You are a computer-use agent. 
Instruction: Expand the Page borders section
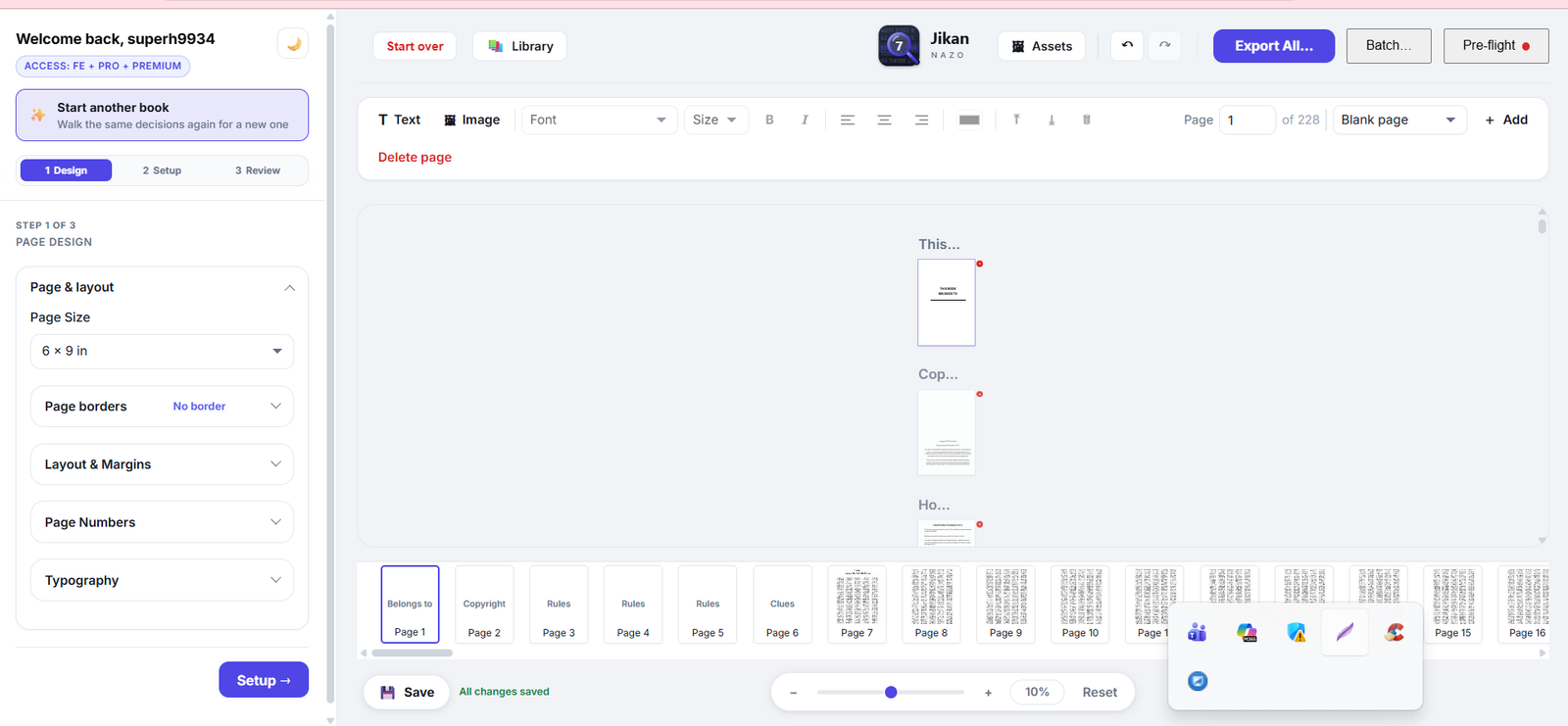pyautogui.click(x=162, y=407)
